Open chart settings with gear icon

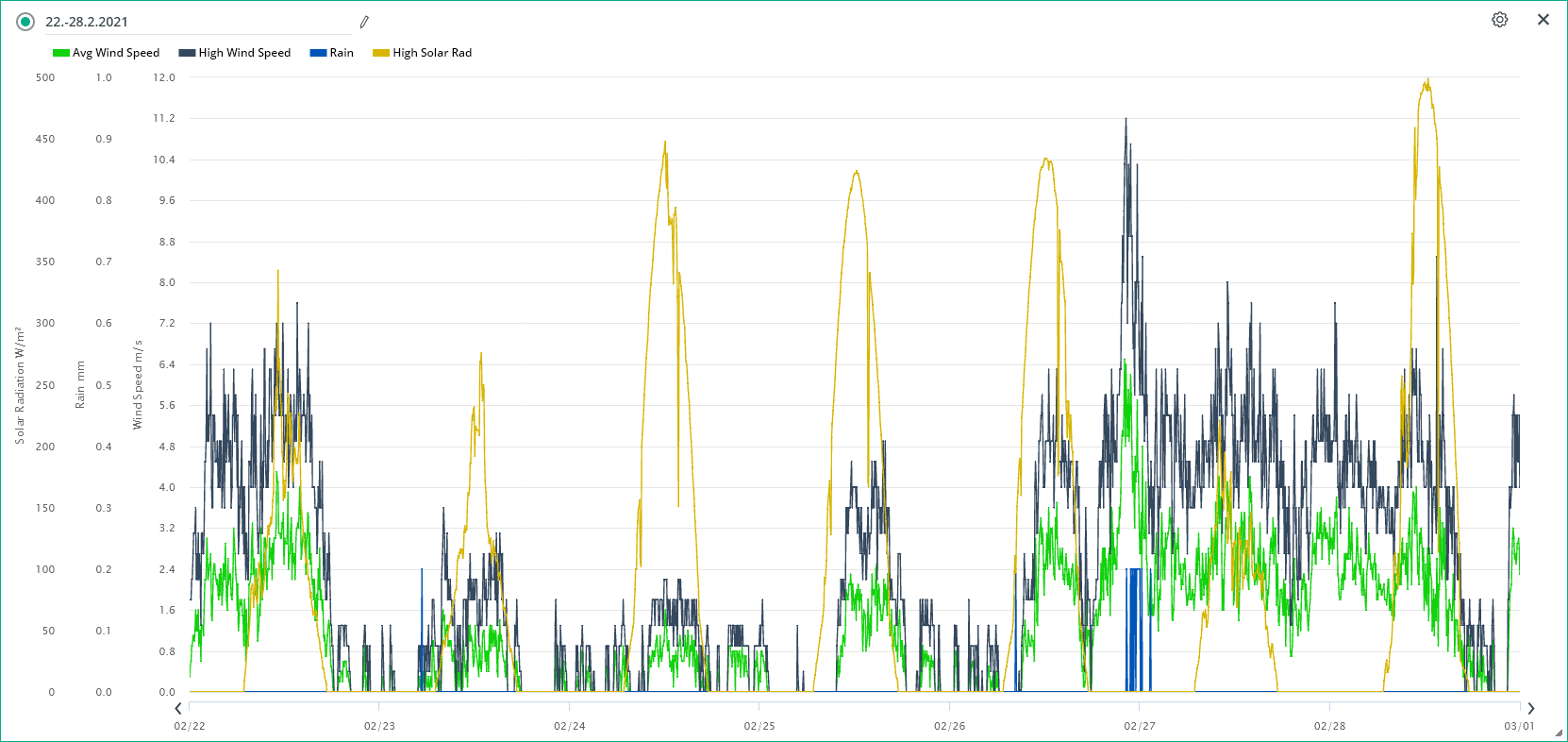1499,20
